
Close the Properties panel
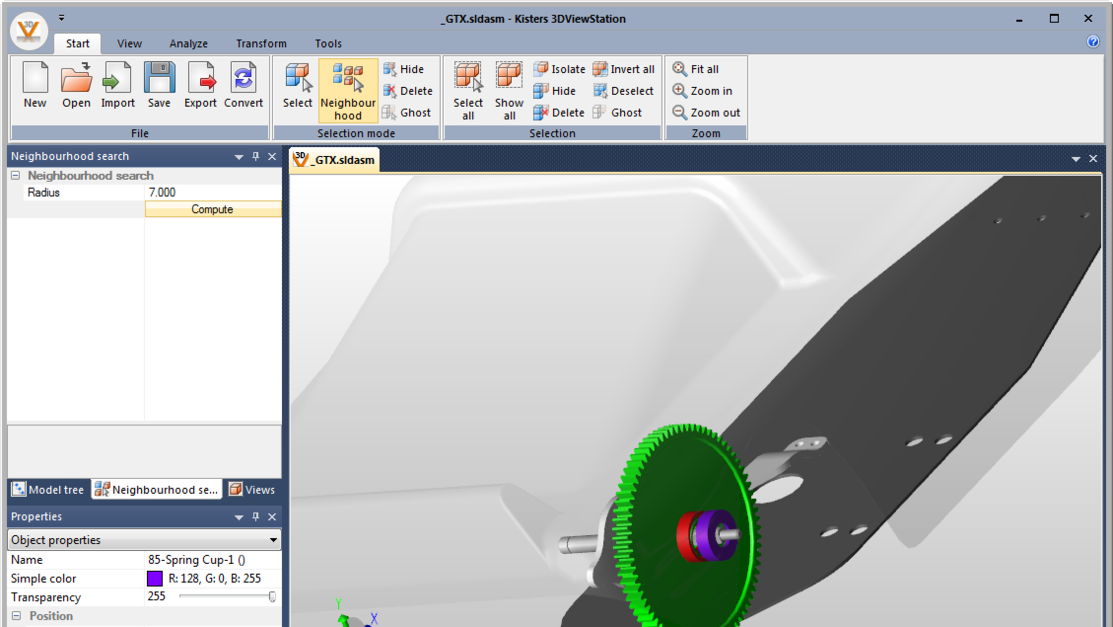tap(272, 517)
